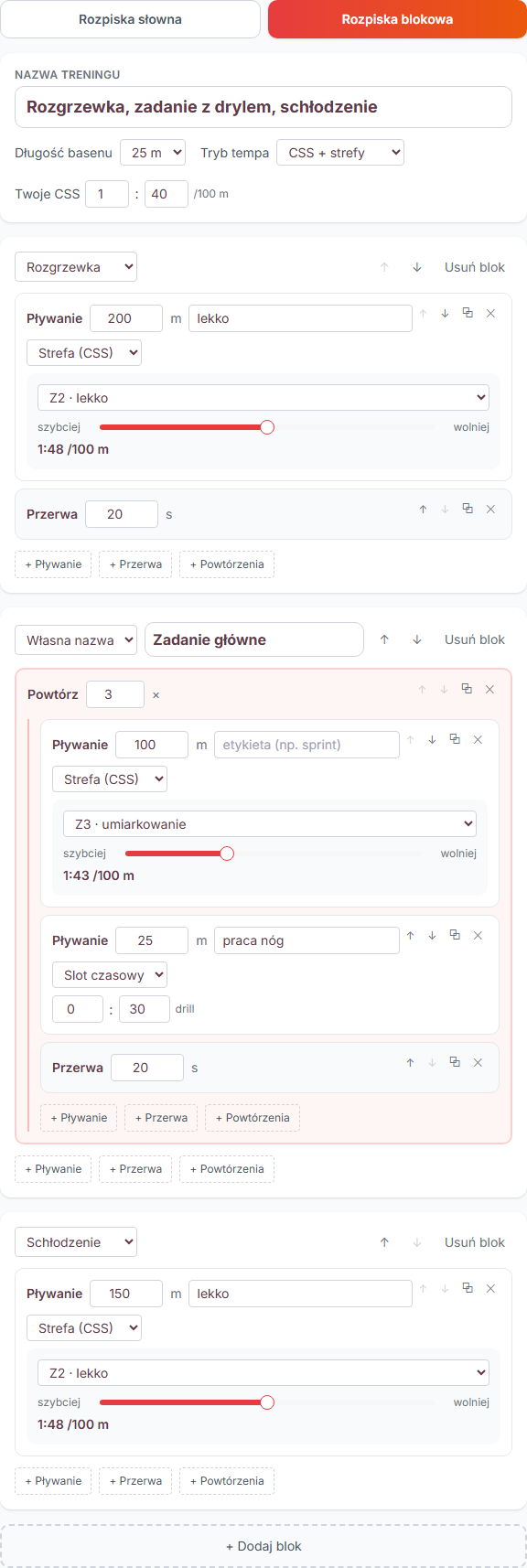Focus the Nazwa treningu text field
527x1568 pixels.
click(263, 107)
